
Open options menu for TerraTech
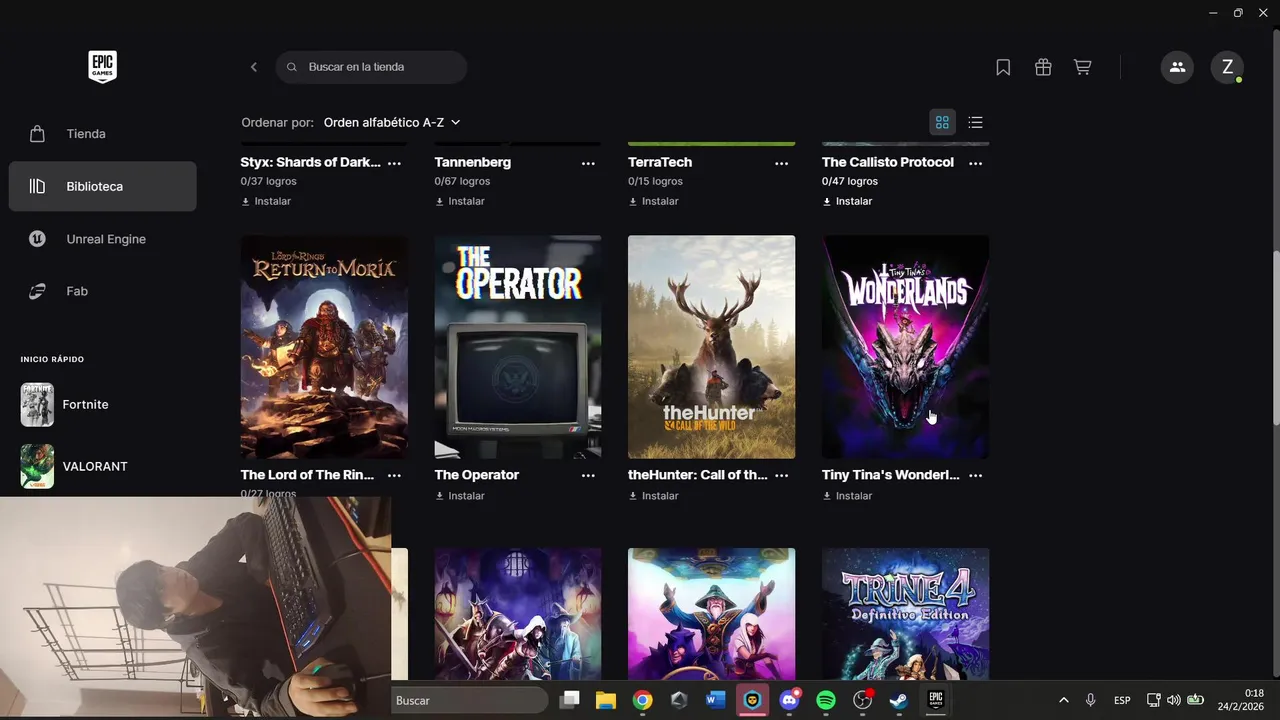781,163
